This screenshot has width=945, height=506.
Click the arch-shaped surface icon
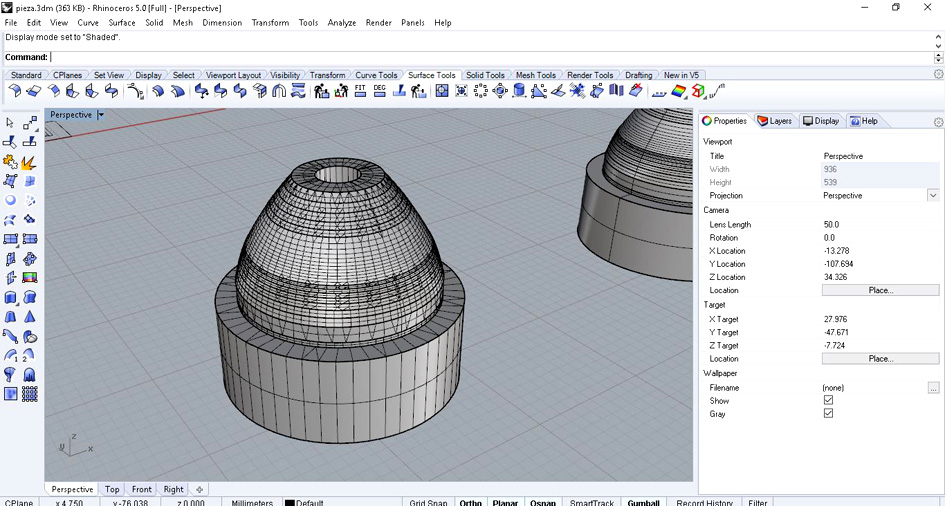coord(278,91)
